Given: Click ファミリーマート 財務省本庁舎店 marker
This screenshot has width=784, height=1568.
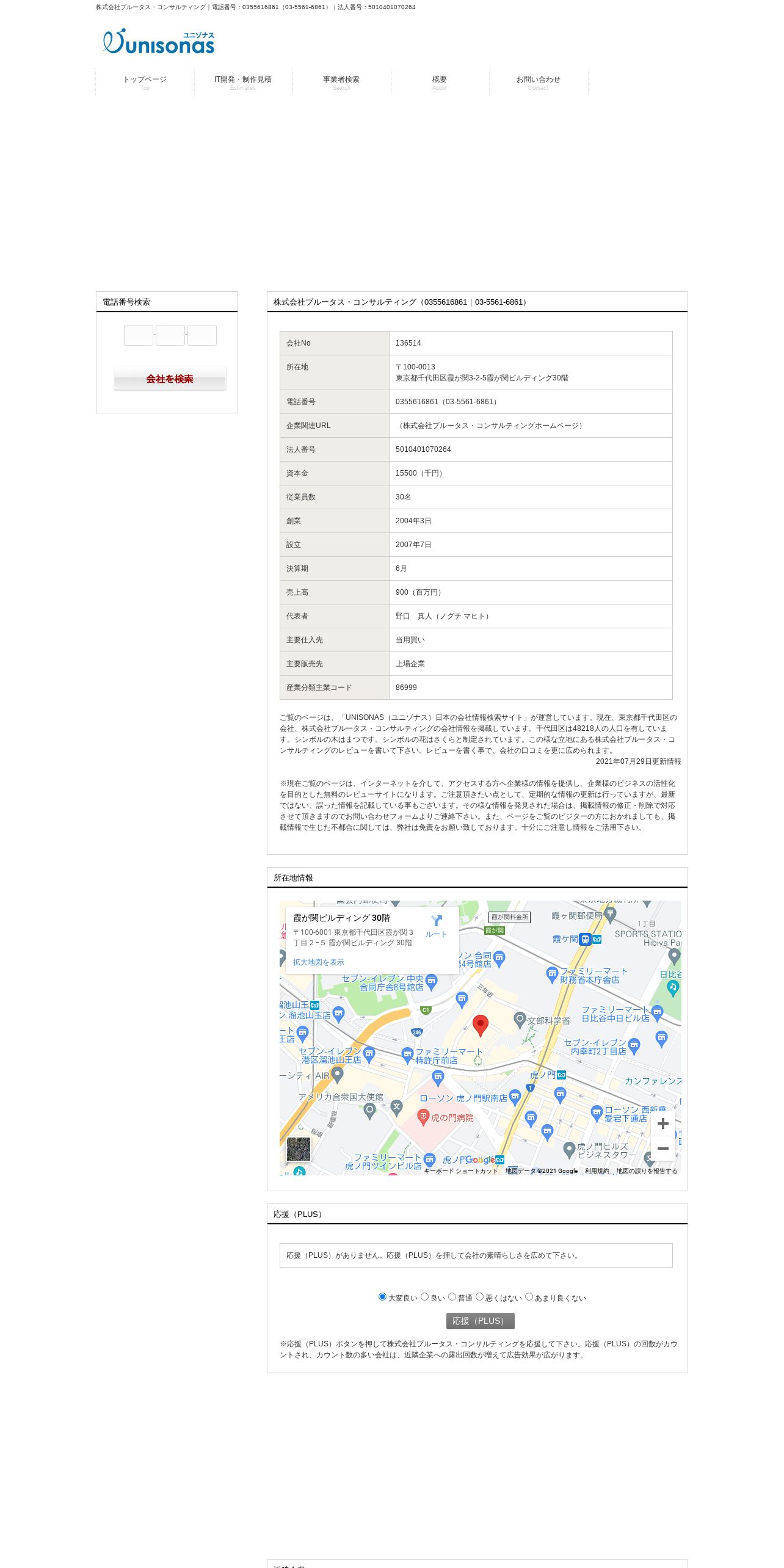Looking at the screenshot, I should coord(552,974).
